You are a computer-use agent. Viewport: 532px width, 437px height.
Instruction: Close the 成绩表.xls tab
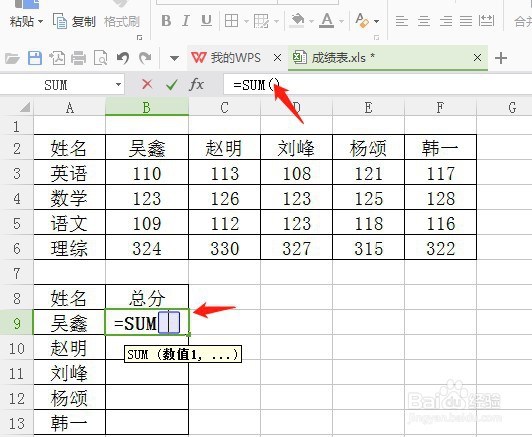[x=477, y=58]
